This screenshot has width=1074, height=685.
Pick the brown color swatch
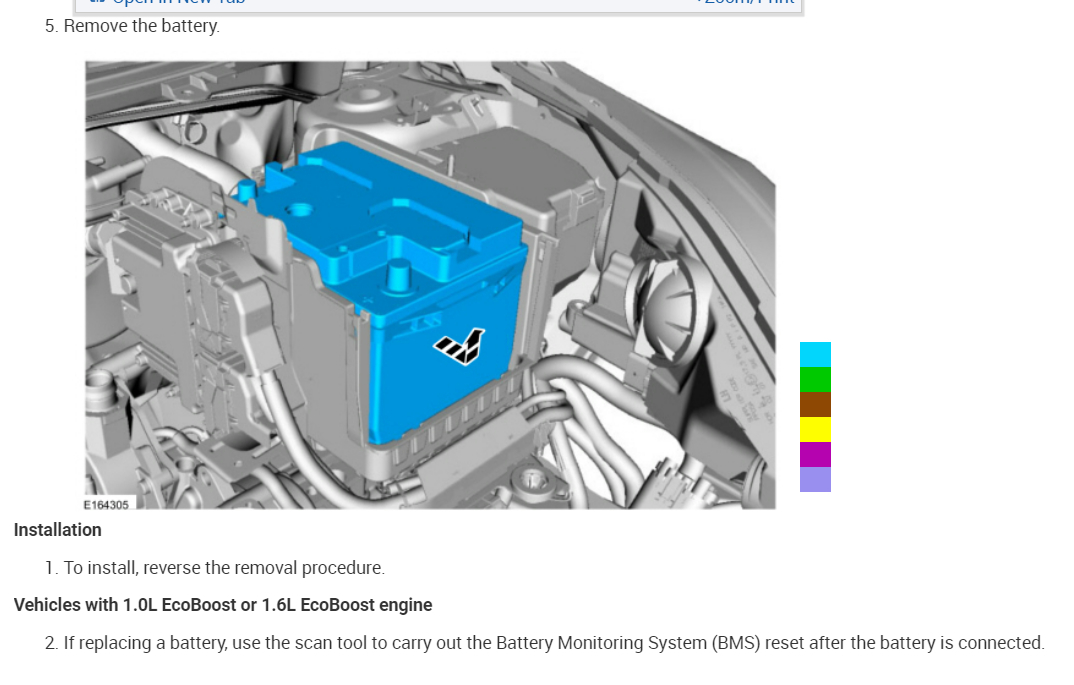pyautogui.click(x=815, y=404)
